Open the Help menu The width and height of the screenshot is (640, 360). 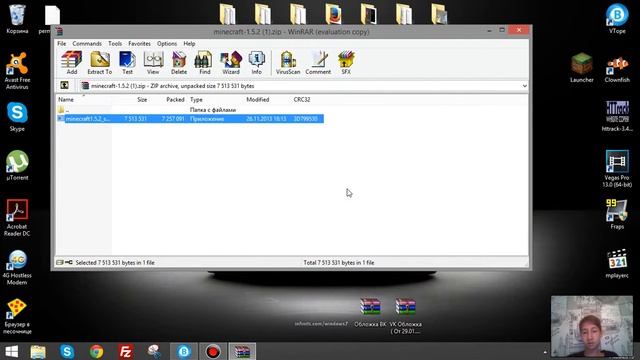(x=189, y=43)
